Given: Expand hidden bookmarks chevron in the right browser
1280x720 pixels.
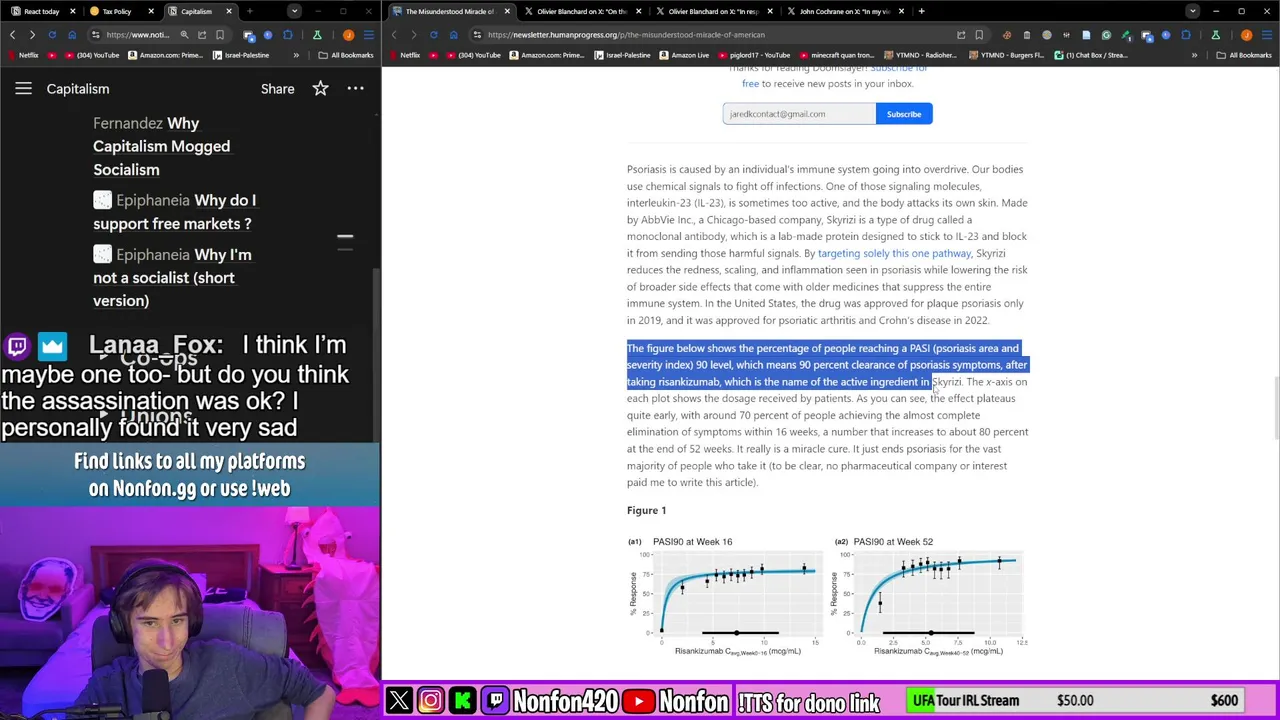Looking at the screenshot, I should (1194, 55).
